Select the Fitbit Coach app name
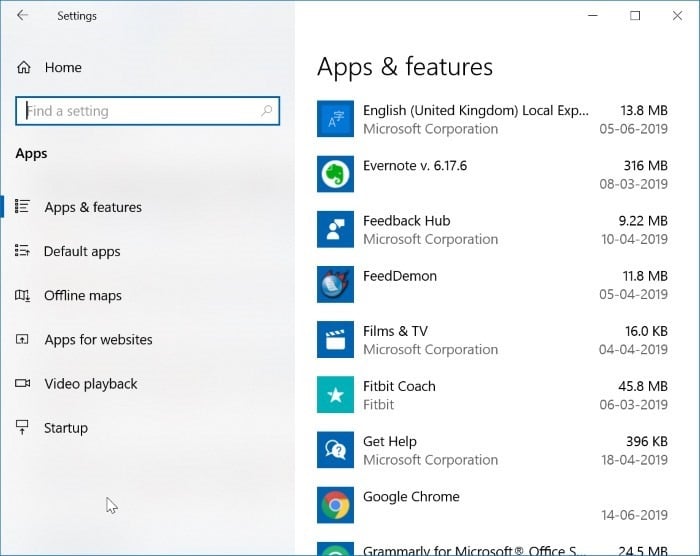 tap(399, 386)
